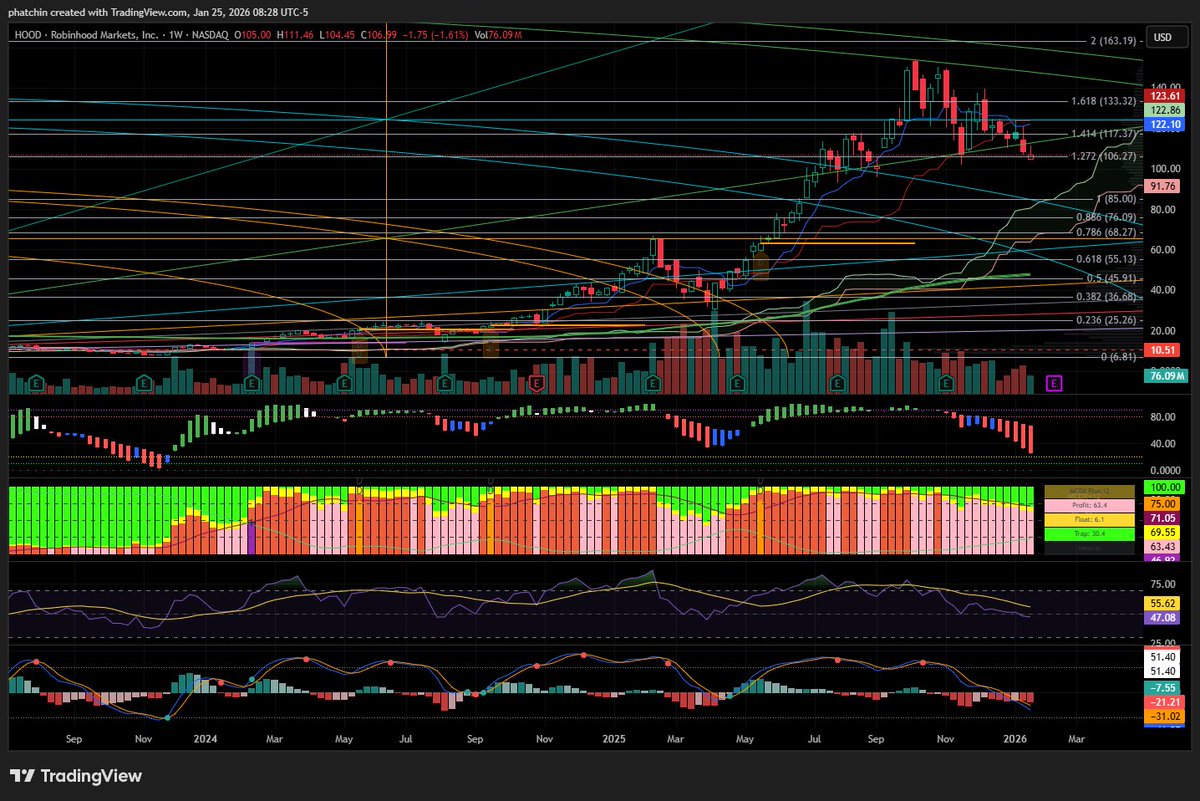
Task: Select the 10.51 red price label
Action: [1160, 350]
